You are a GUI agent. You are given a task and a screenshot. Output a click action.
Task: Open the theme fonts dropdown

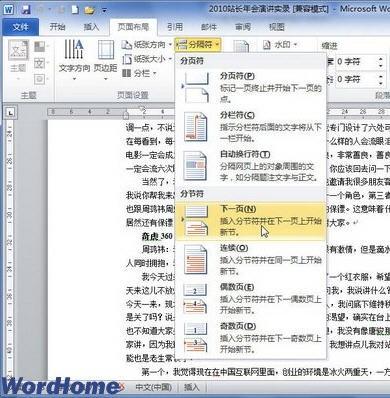tap(41, 63)
